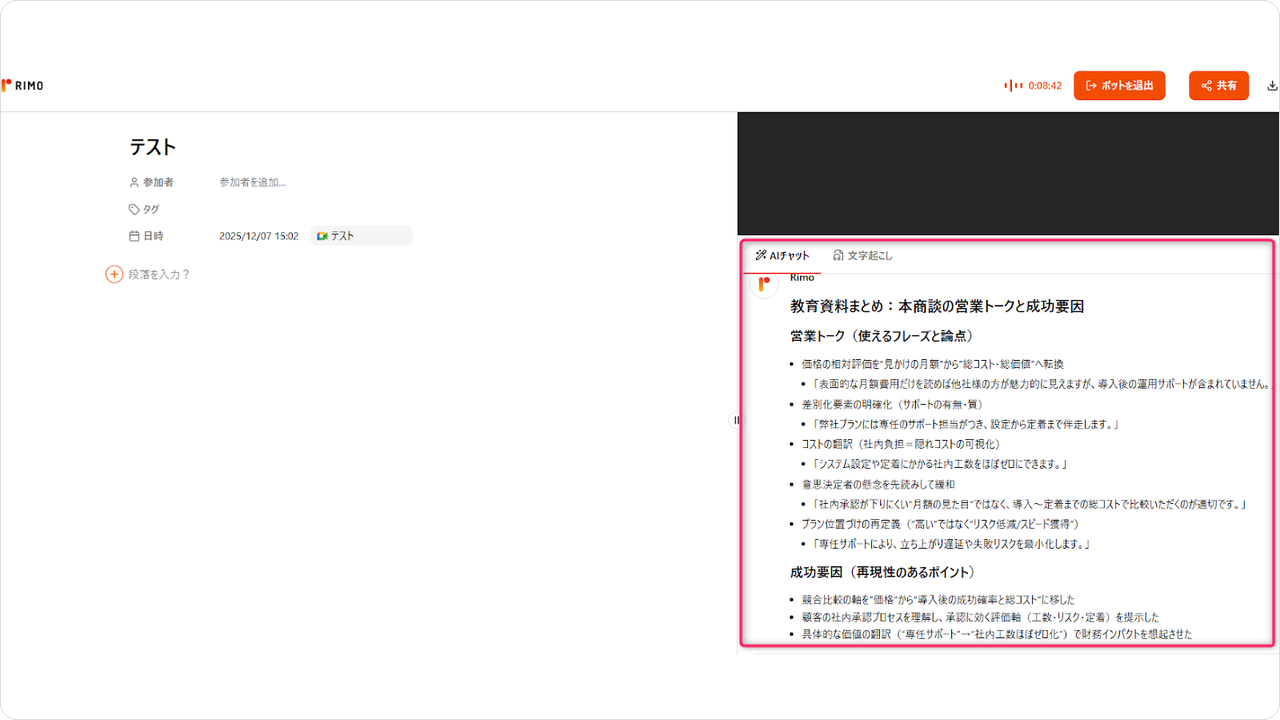The image size is (1280, 720).
Task: Click the heading 教育資料まとめ：本商談の営業トークと成功要因
Action: pyautogui.click(x=937, y=306)
